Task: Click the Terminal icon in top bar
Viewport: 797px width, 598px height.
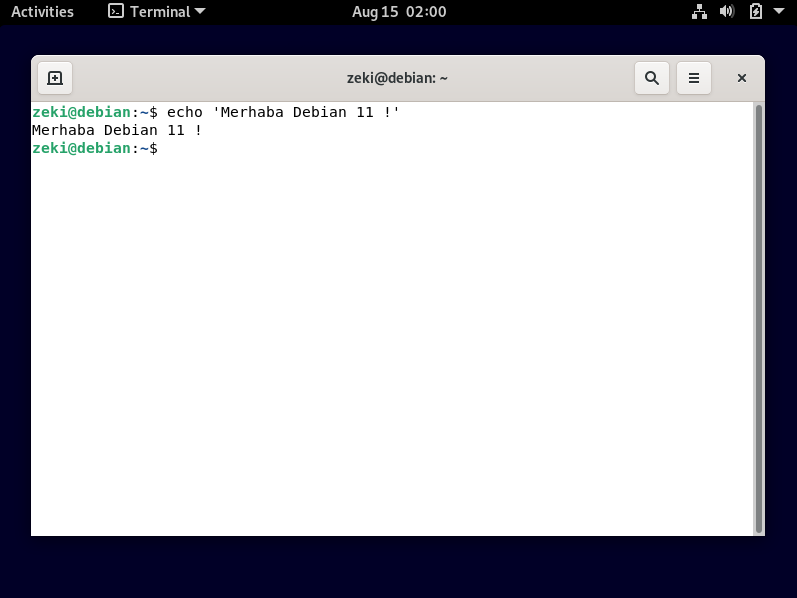Action: 116,12
